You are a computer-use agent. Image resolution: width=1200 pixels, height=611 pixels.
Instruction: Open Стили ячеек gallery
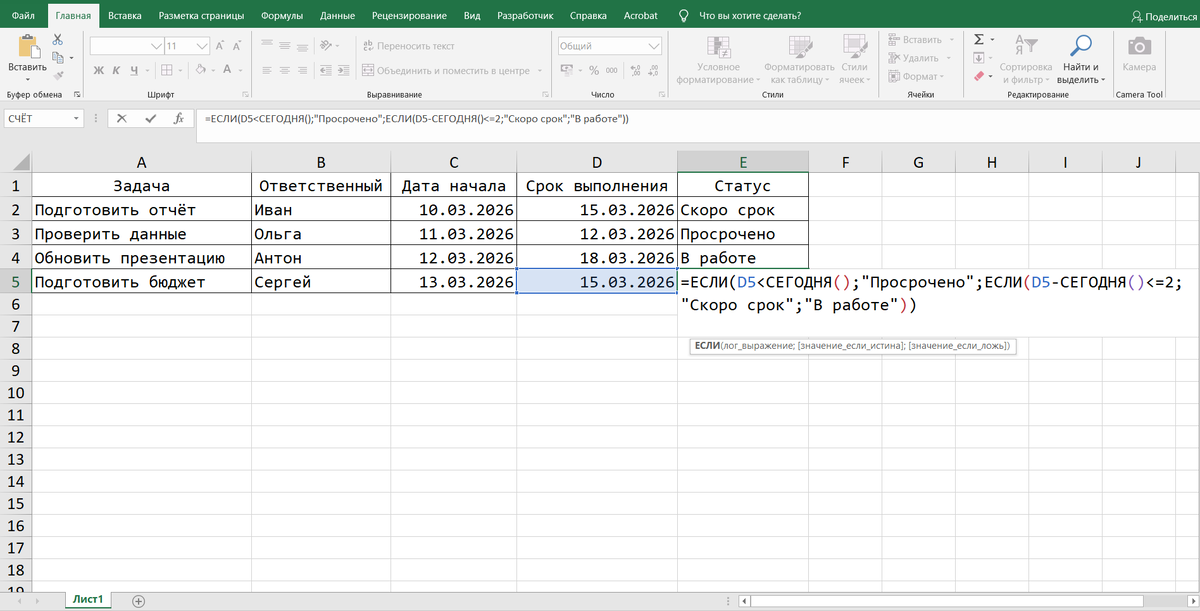(x=854, y=60)
